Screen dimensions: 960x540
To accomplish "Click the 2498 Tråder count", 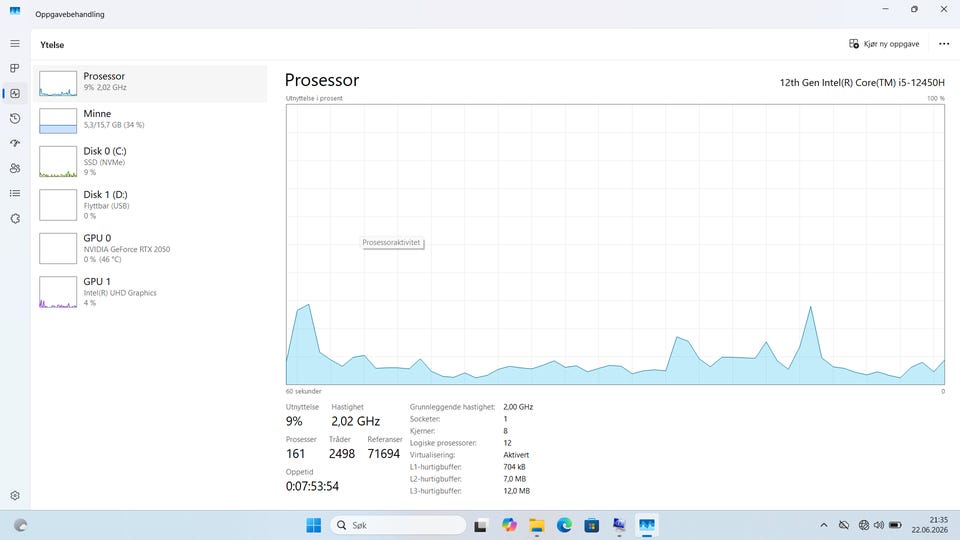I will click(342, 454).
